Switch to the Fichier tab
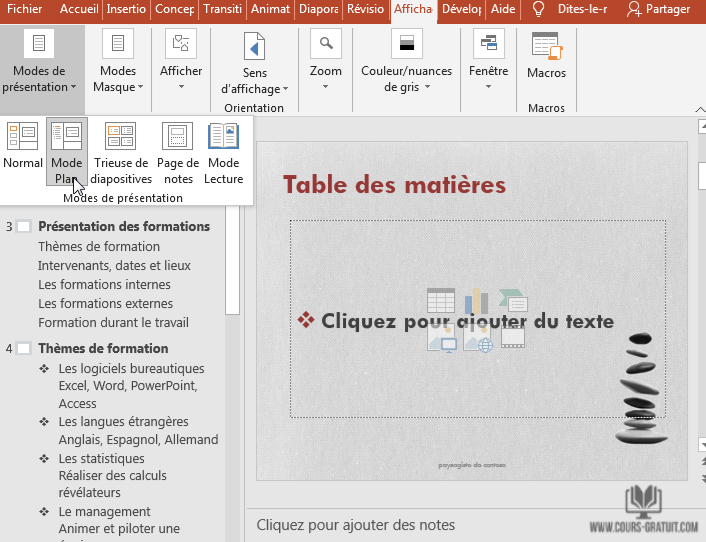Screen dimensions: 706x542 click(x=24, y=9)
